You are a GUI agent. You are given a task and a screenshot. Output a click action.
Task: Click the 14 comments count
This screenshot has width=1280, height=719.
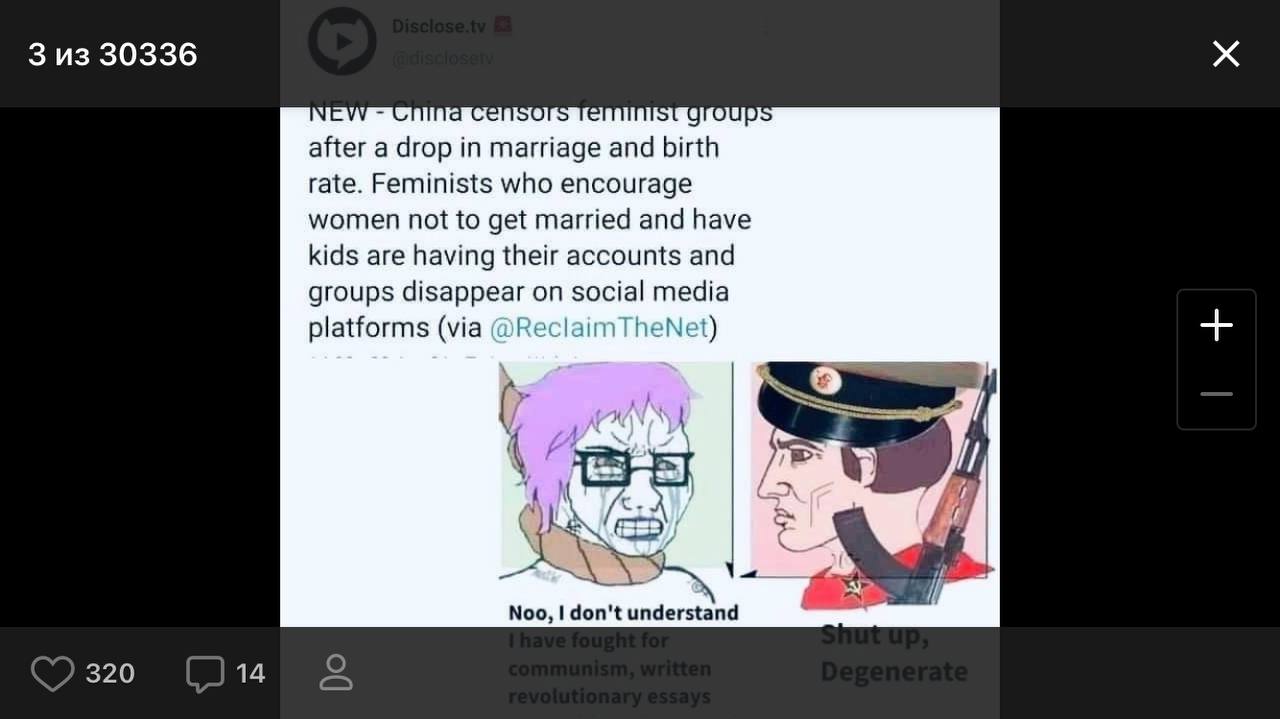250,674
